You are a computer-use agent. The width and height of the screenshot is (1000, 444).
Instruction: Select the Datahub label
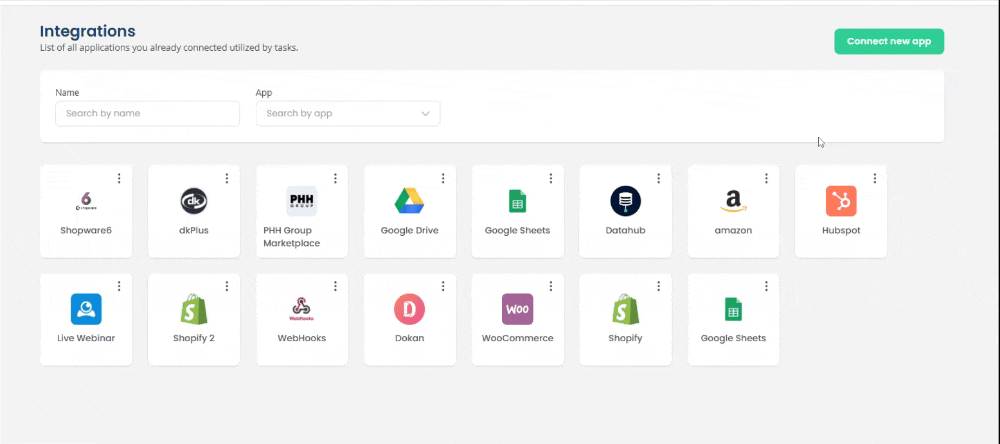point(626,230)
